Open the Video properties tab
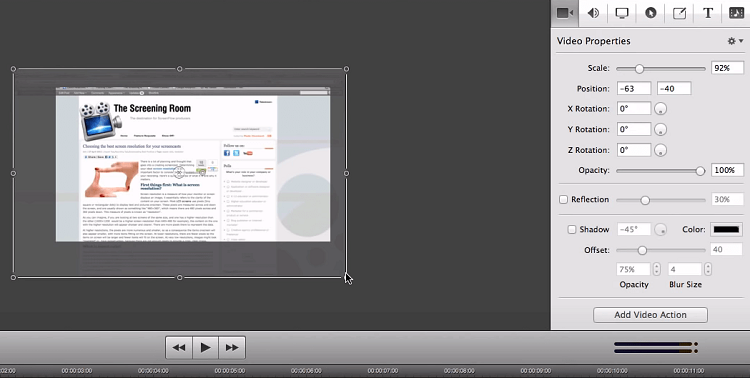Screen dimensions: 750x378 565,13
